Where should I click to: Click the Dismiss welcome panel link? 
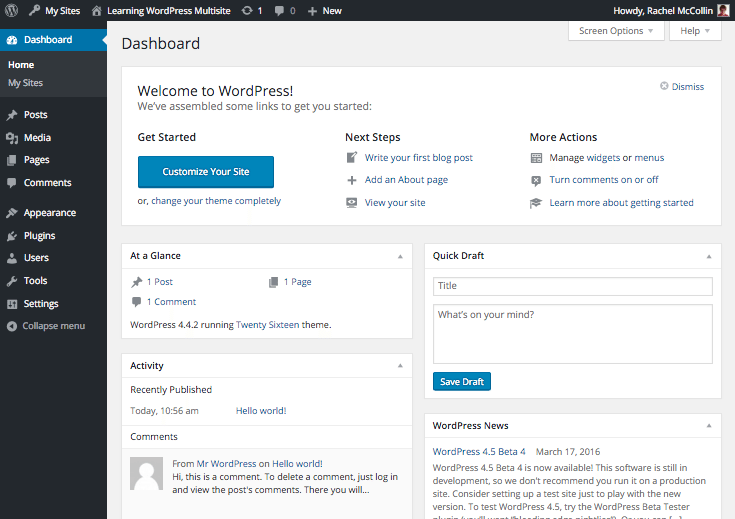tap(688, 87)
